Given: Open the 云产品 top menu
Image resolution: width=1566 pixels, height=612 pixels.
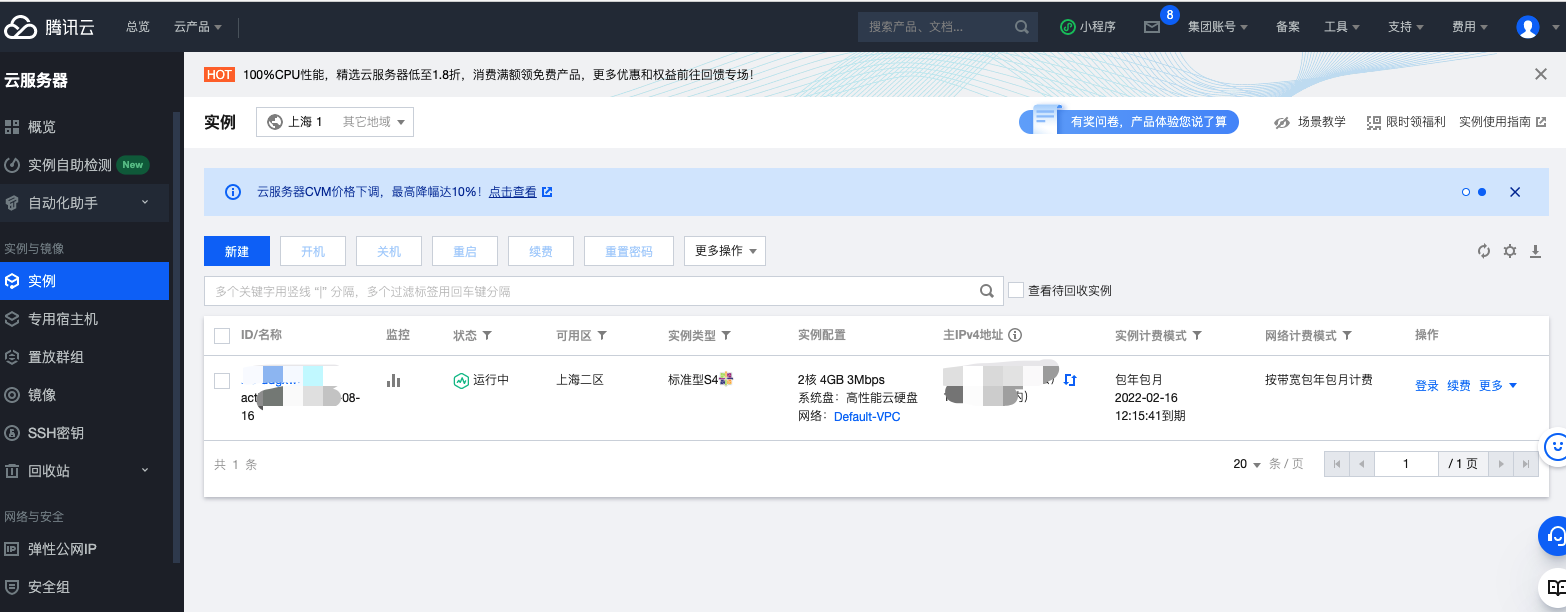Looking at the screenshot, I should click(197, 27).
